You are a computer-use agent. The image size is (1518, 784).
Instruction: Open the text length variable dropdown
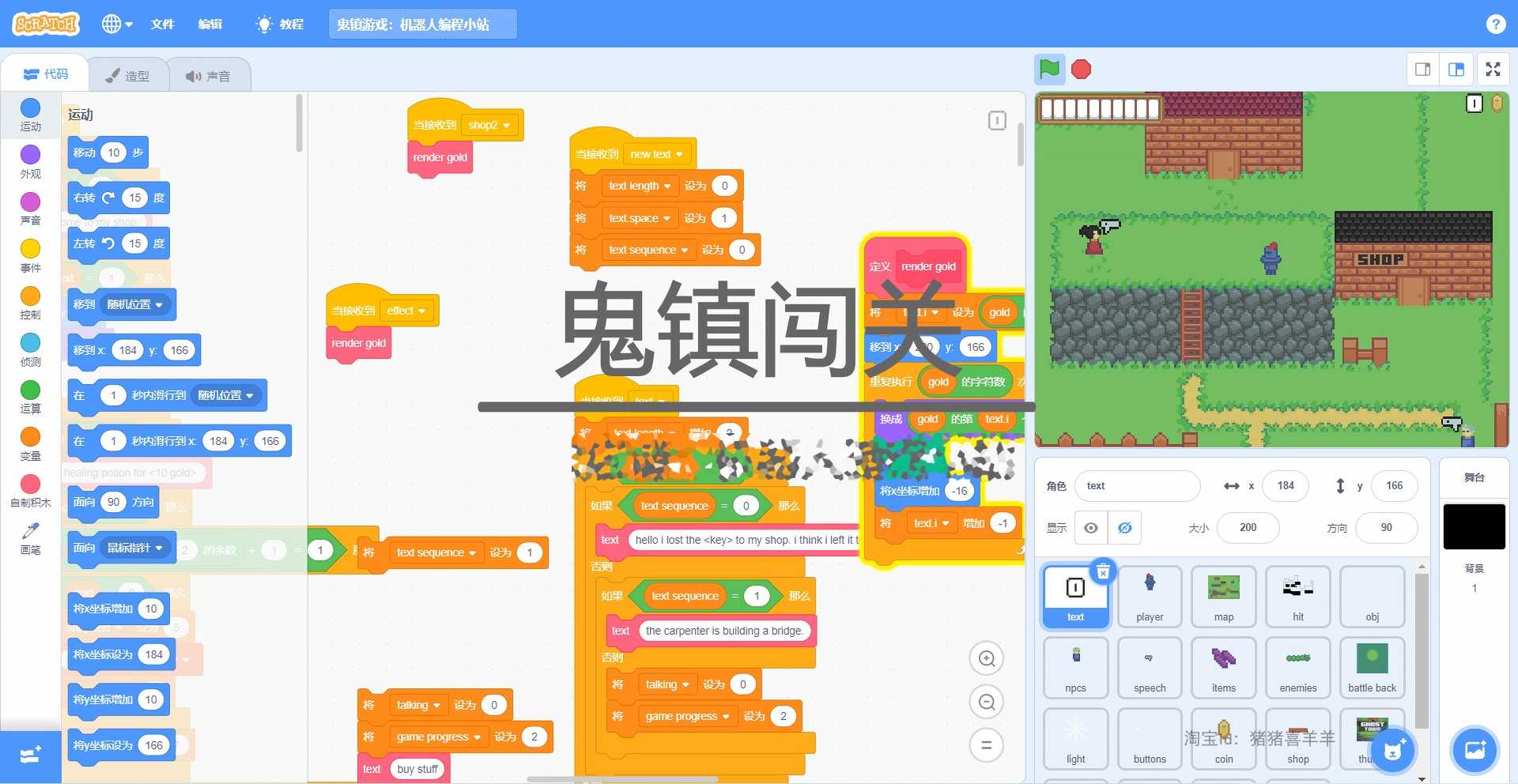(640, 186)
